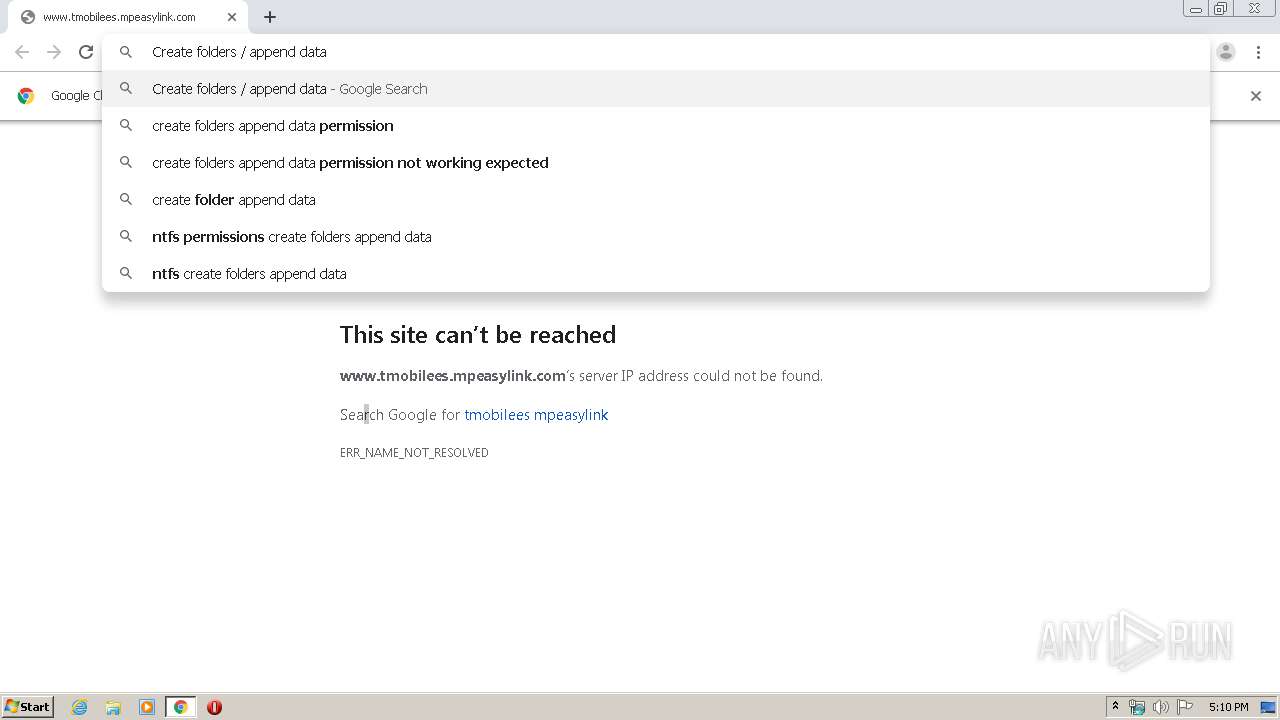Reload the page with refresh icon
Image resolution: width=1280 pixels, height=720 pixels.
pos(86,52)
